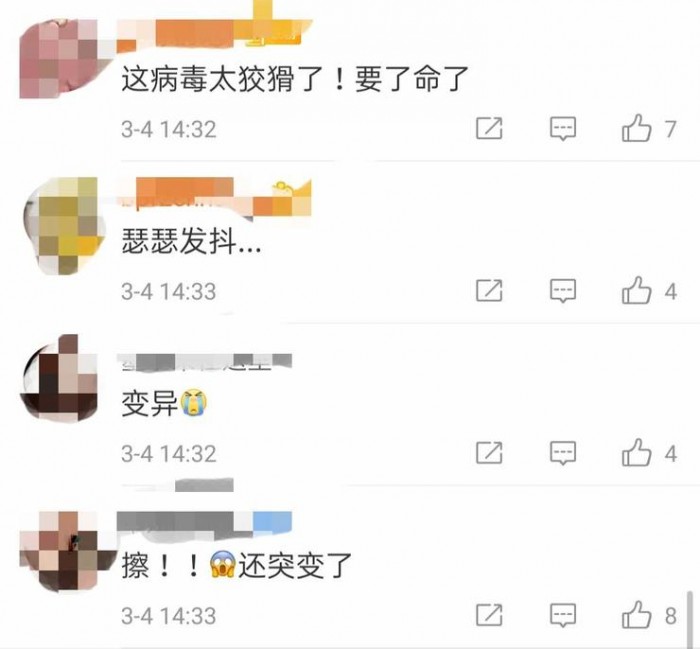Open avatar of the 瑟瑟发抖 commenter
Screen dimensions: 700x649
point(65,225)
